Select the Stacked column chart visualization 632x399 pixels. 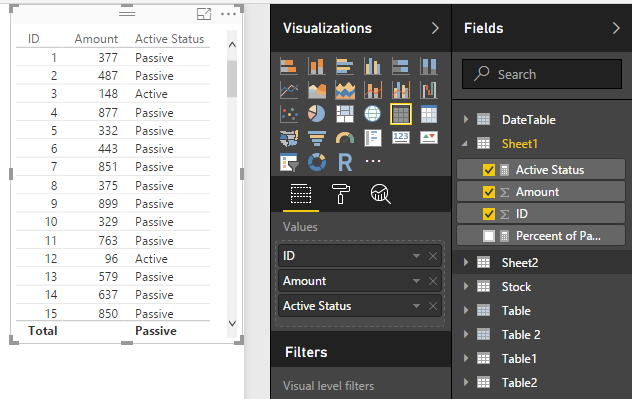pos(316,66)
